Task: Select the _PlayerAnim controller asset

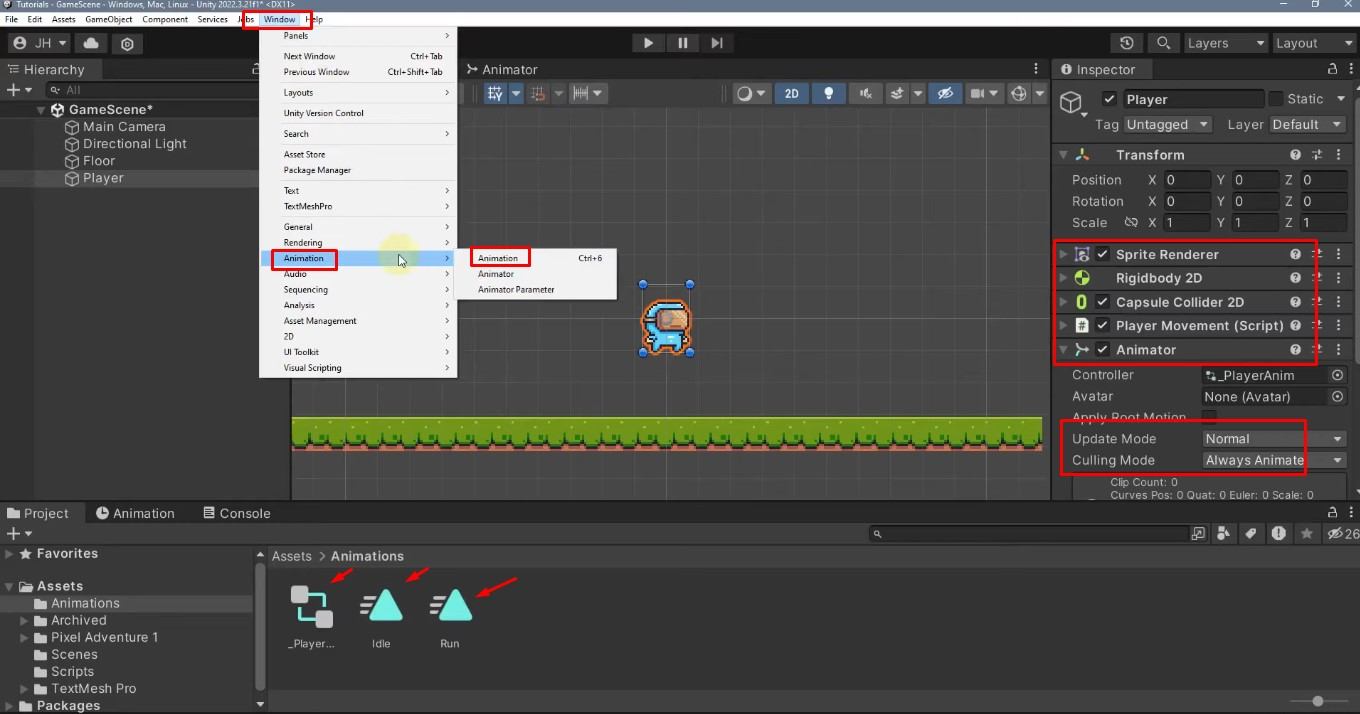Action: [311, 617]
